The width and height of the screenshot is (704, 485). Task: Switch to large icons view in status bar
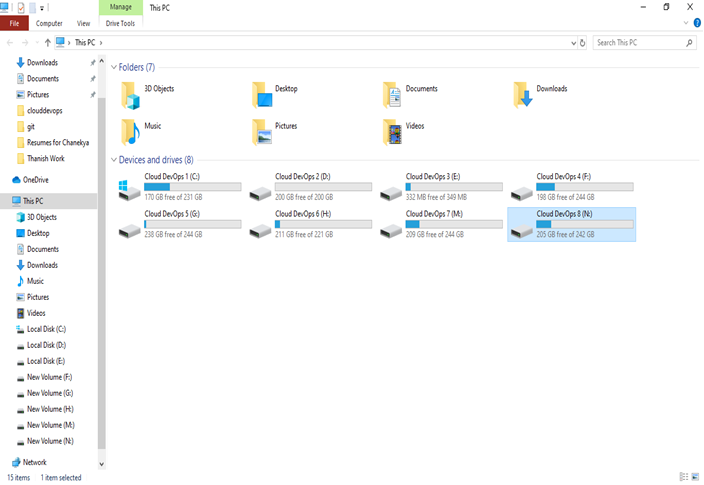pos(696,478)
